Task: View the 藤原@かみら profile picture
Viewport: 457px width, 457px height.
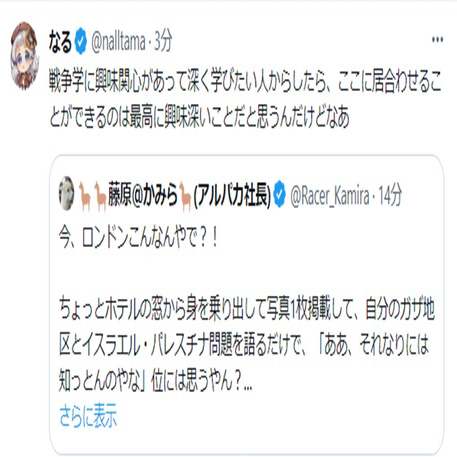Action: click(x=66, y=195)
